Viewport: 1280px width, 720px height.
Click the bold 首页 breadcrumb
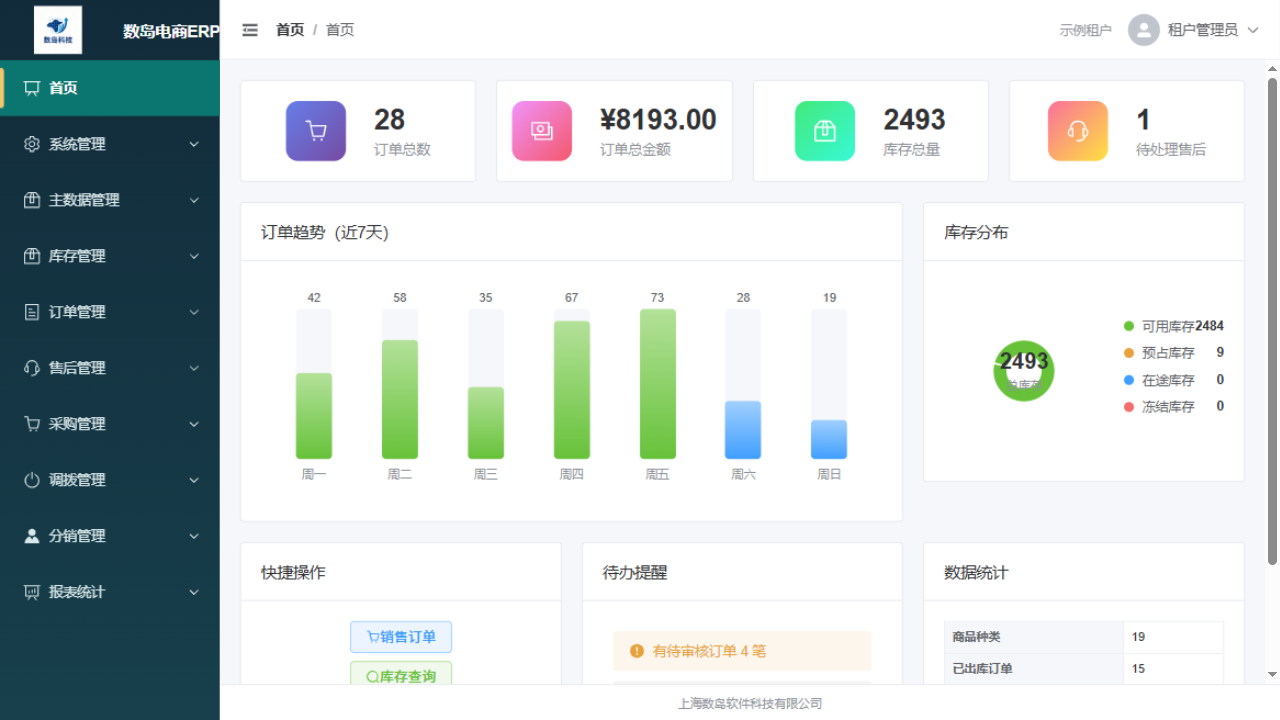point(290,30)
